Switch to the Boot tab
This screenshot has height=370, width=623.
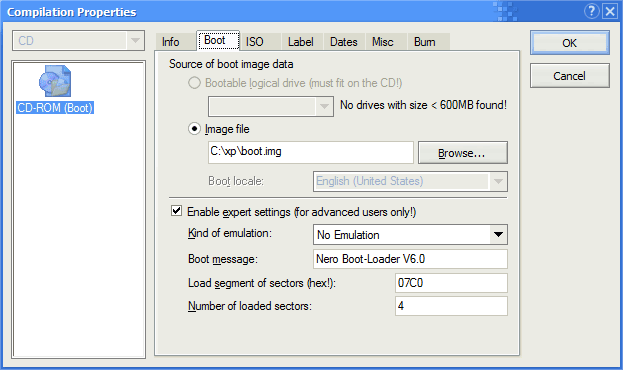pos(219,40)
